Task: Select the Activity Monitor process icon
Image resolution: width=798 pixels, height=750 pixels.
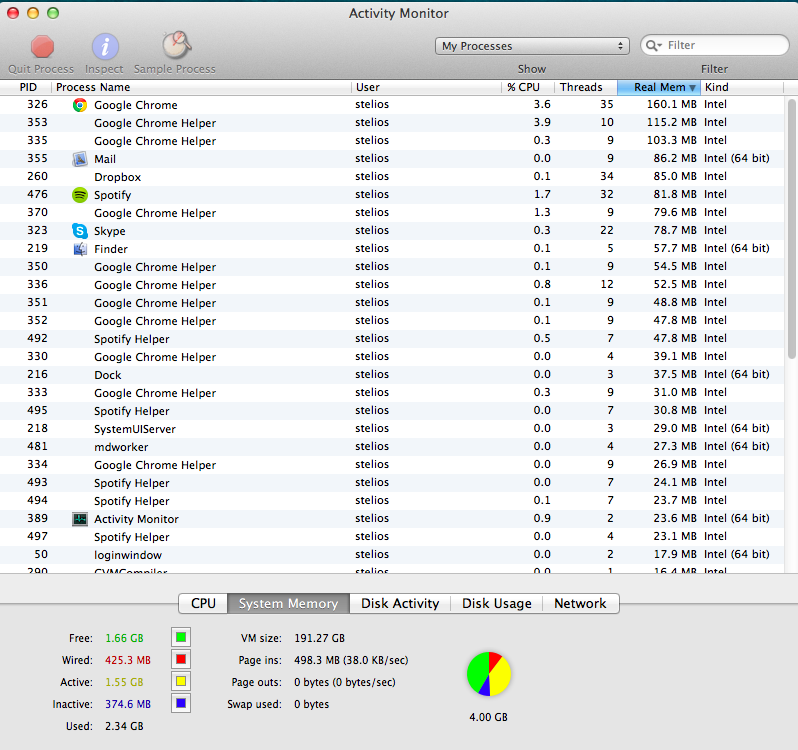Action: click(79, 519)
